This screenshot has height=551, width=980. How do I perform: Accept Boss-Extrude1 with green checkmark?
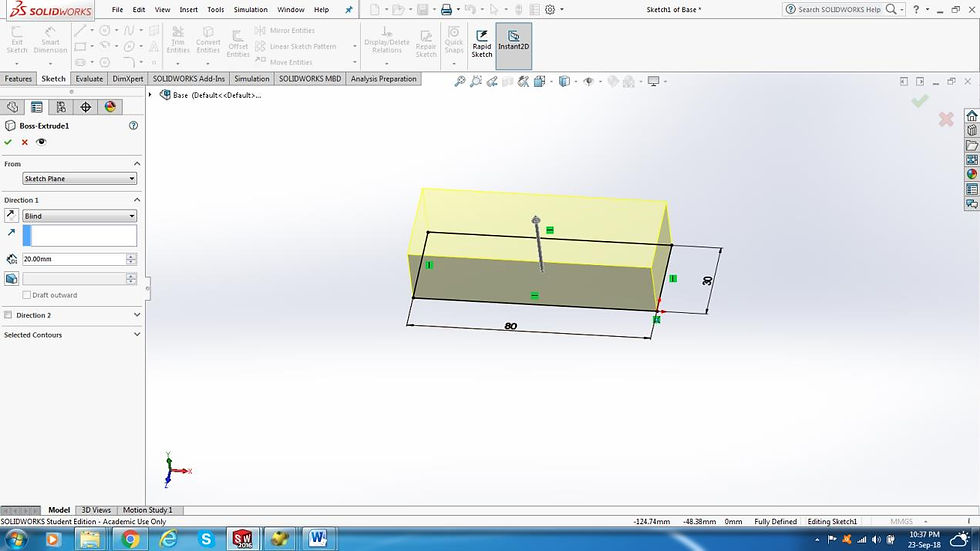[x=8, y=142]
